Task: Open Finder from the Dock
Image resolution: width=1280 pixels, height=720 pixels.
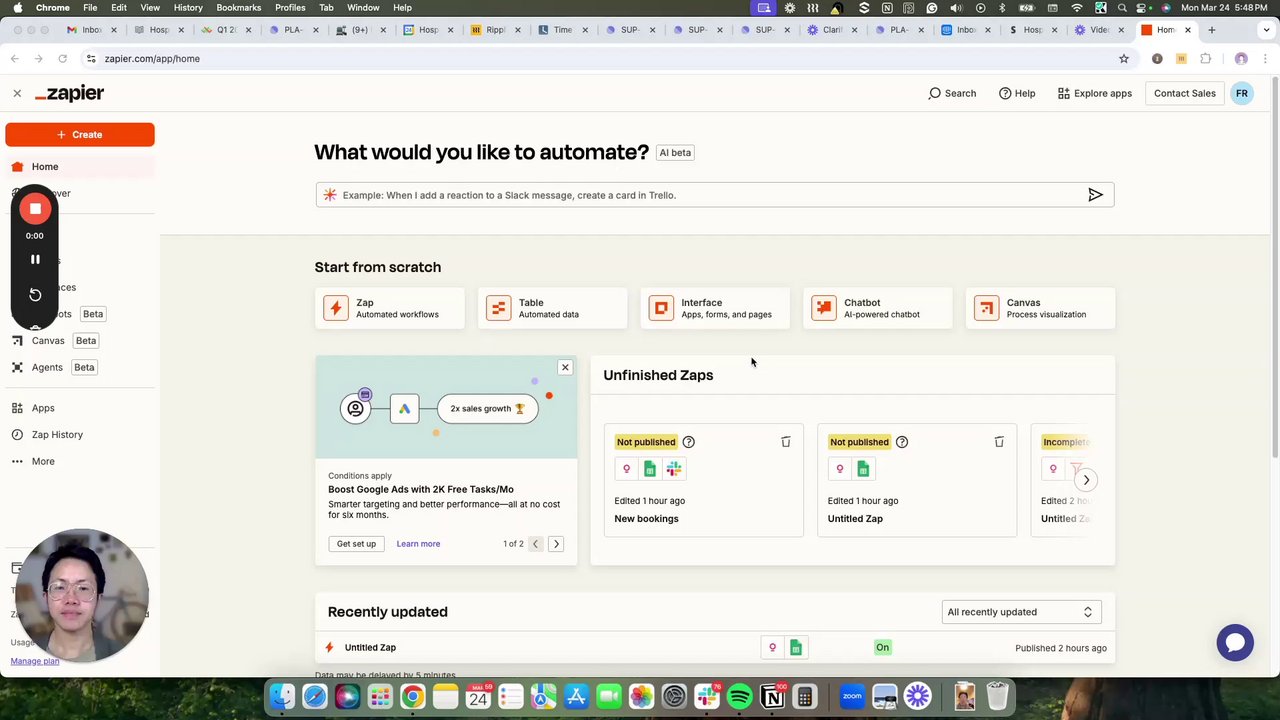Action: (283, 696)
